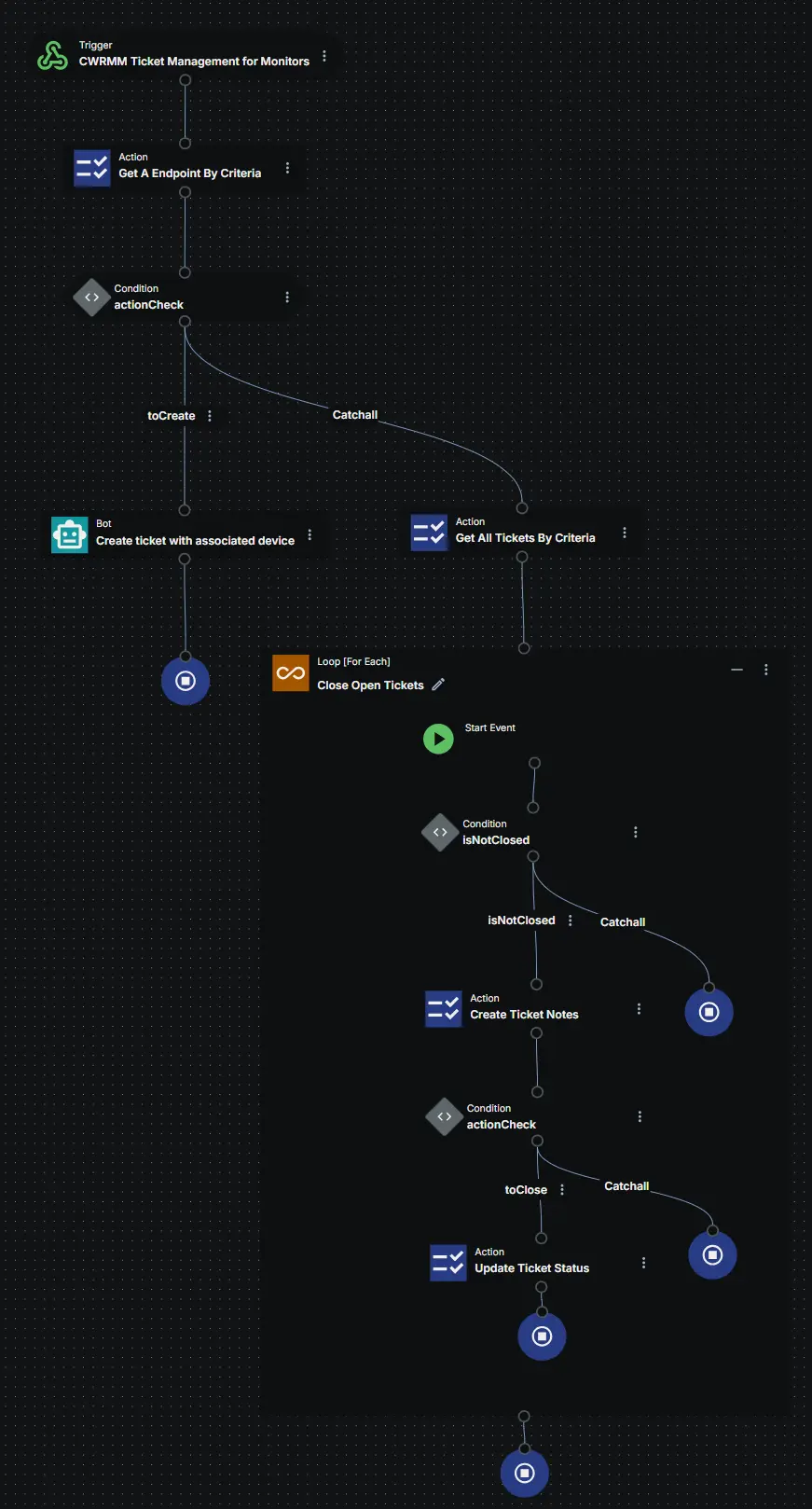
Task: Click the green Start Event play icon
Action: point(438,739)
